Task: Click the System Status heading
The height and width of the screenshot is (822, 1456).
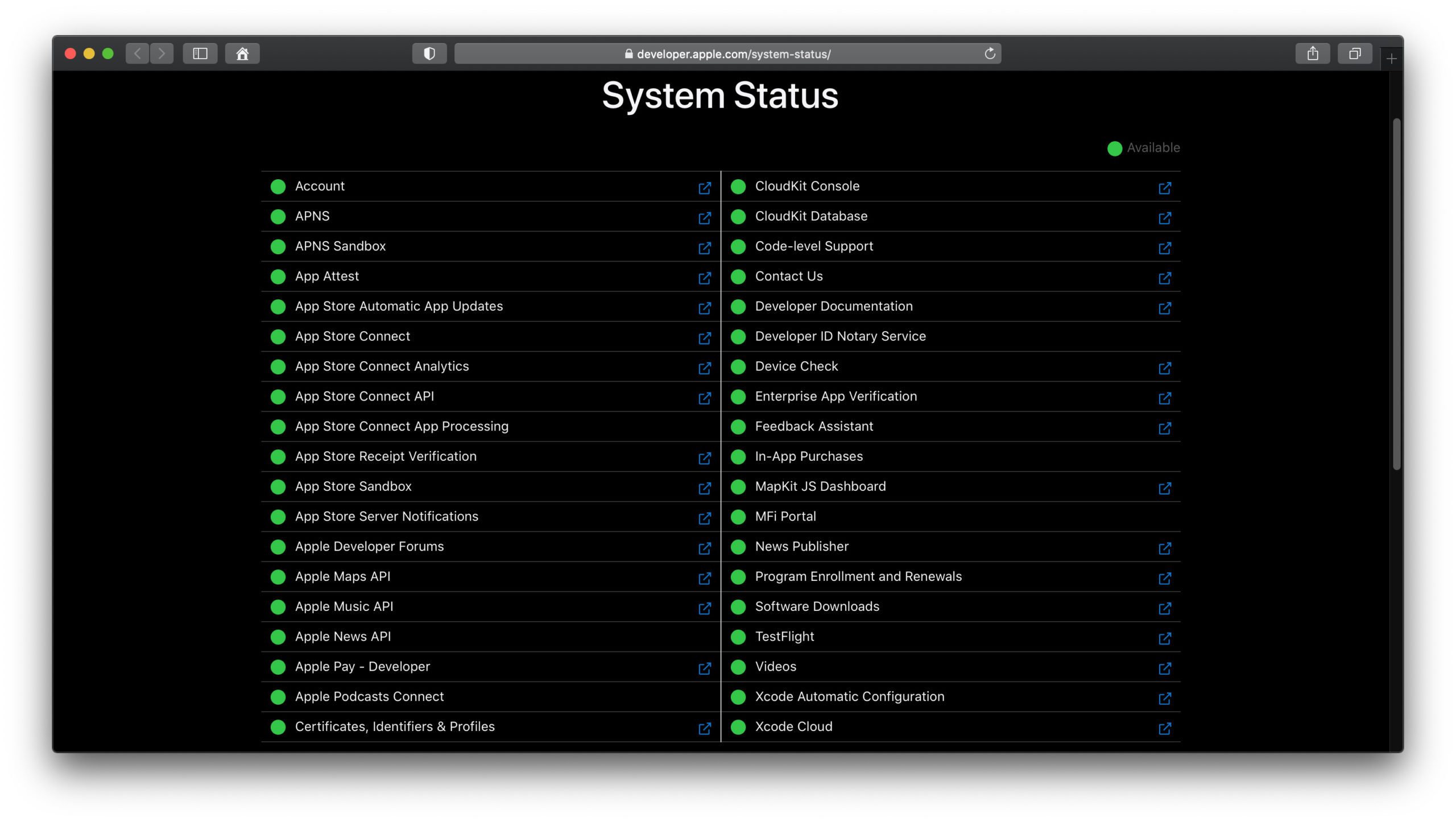Action: pyautogui.click(x=720, y=95)
